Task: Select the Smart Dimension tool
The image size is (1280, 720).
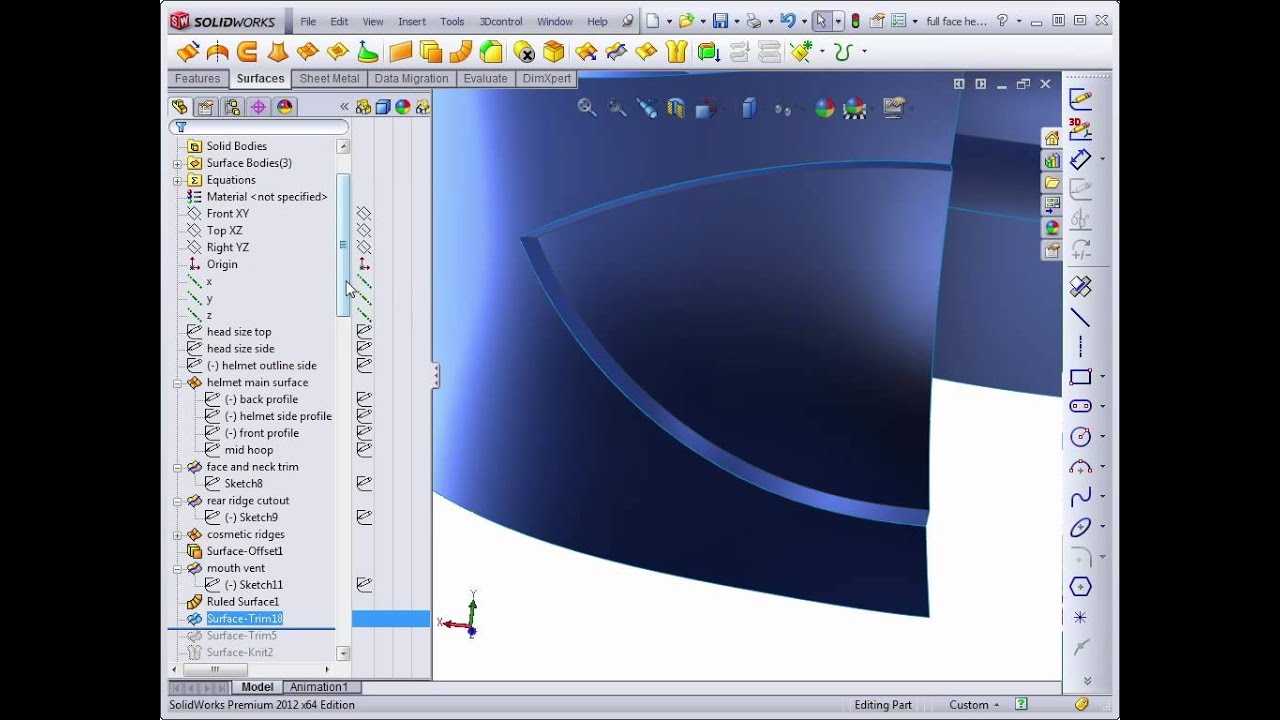Action: [1080, 159]
